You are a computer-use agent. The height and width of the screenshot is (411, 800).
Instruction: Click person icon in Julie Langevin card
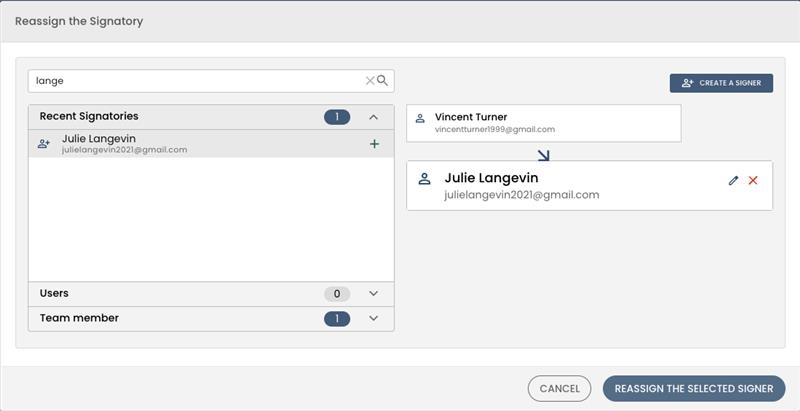[x=424, y=179]
